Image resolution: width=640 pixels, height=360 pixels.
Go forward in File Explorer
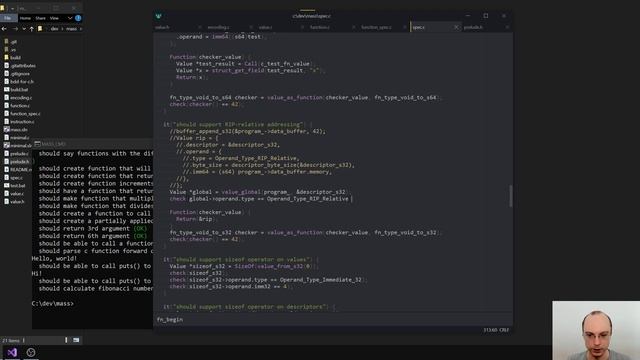(x=15, y=29)
